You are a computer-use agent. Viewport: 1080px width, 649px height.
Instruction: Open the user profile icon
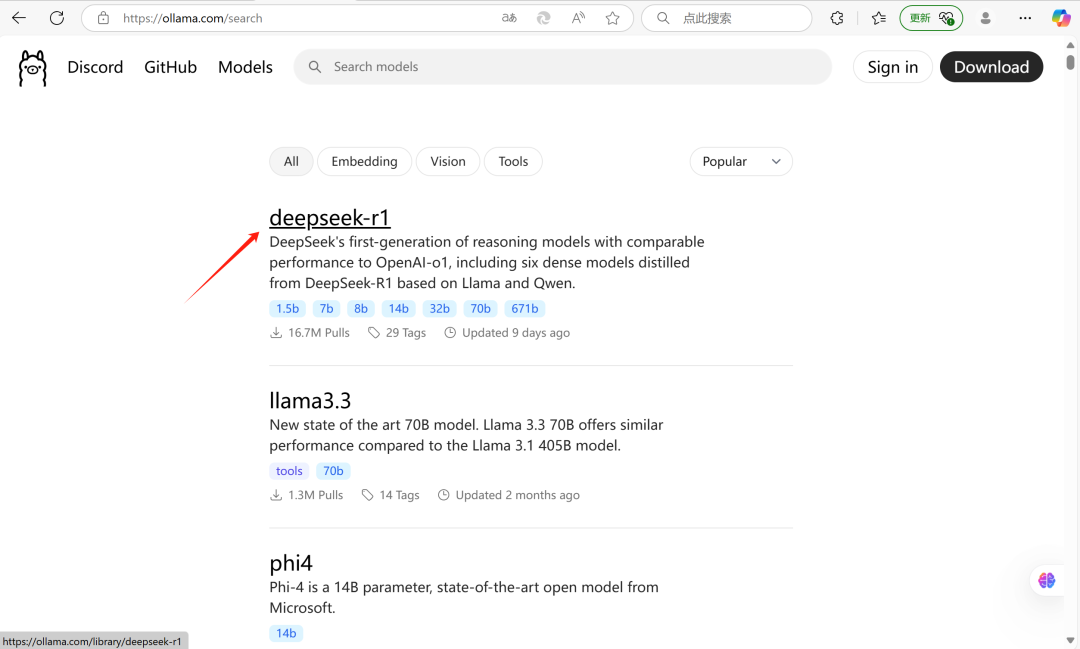point(986,18)
